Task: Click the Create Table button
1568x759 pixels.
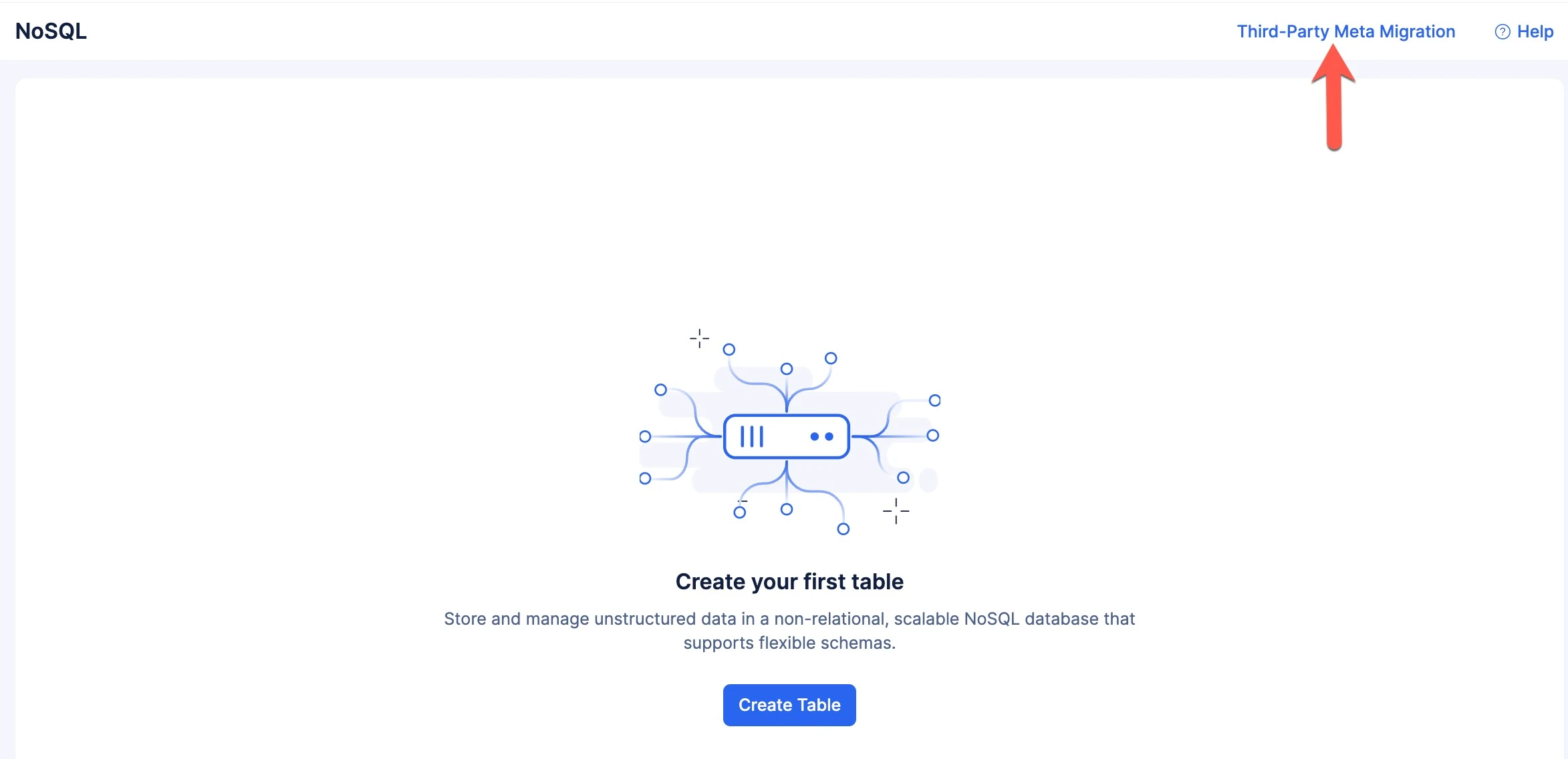Action: [x=789, y=705]
